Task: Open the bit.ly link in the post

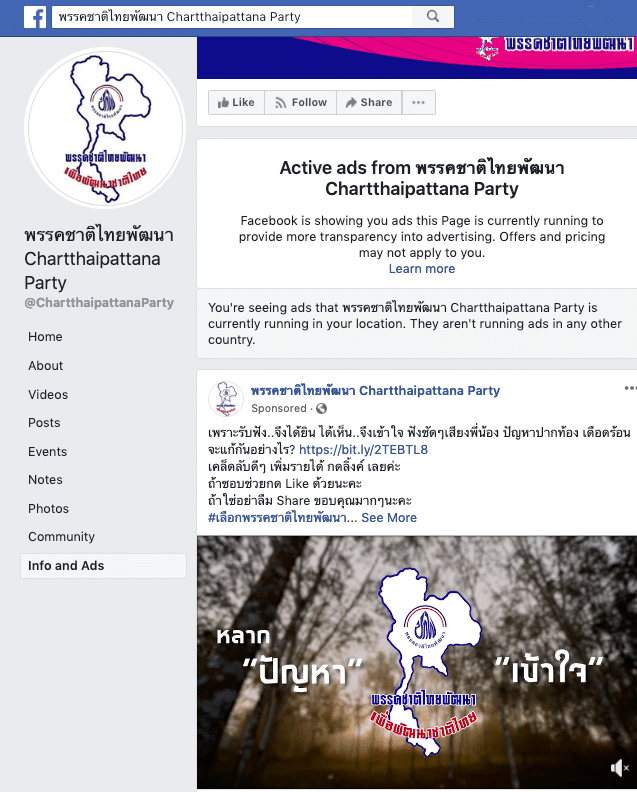Action: [363, 450]
